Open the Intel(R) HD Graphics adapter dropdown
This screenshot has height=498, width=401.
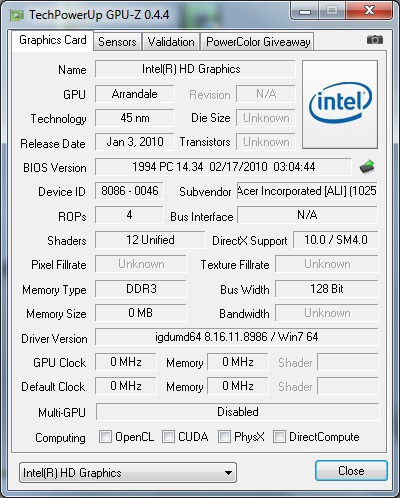[x=128, y=472]
